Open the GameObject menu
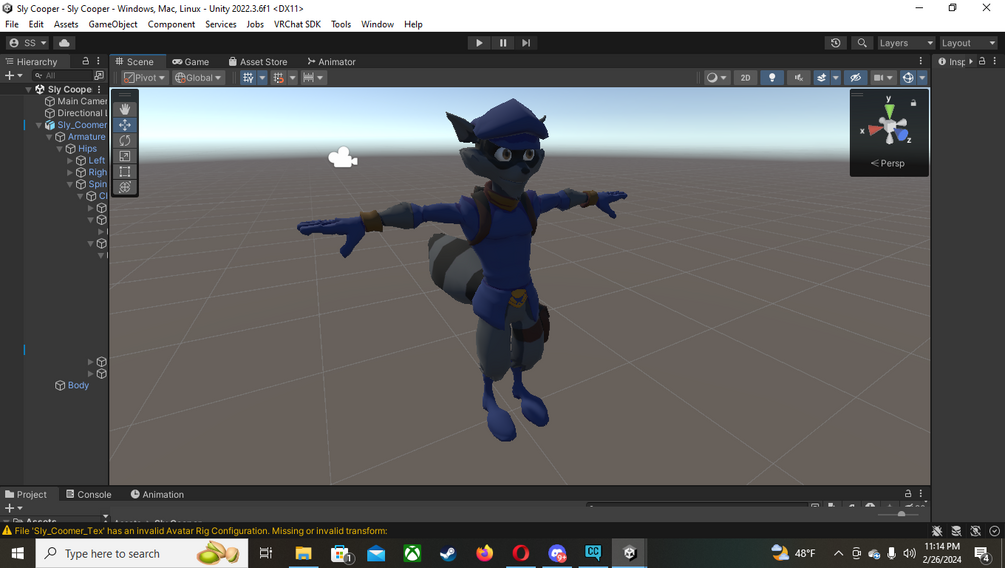Screen dimensions: 1005x568 113,24
